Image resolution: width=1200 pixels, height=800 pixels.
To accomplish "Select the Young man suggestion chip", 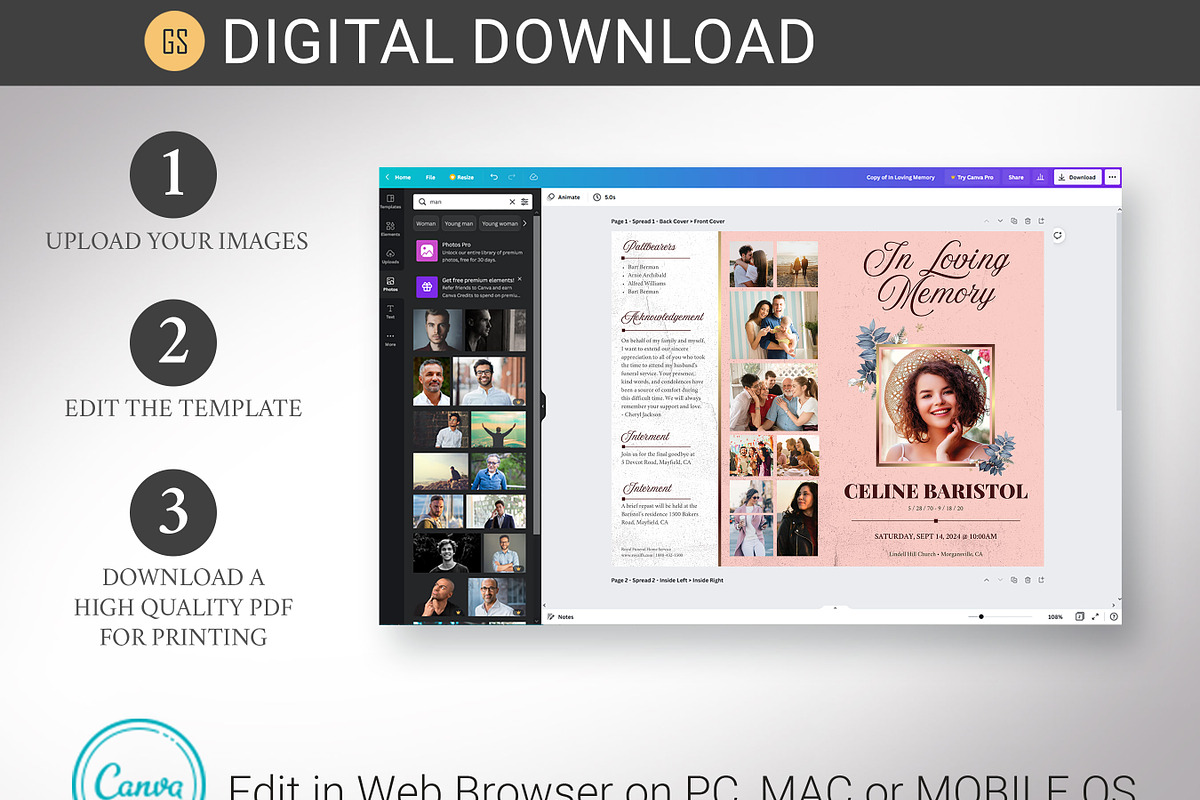I will point(459,224).
